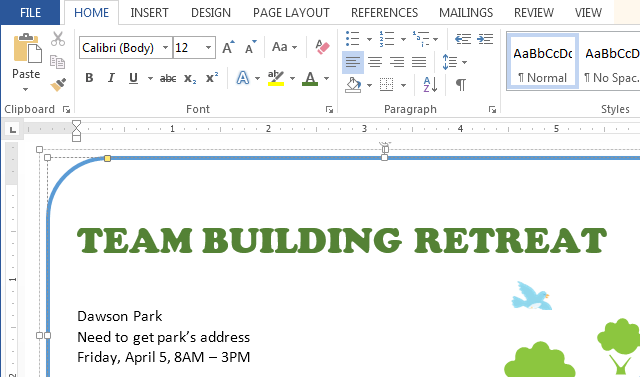
Task: Apply Text Effects with the outlined A
Action: pos(243,78)
